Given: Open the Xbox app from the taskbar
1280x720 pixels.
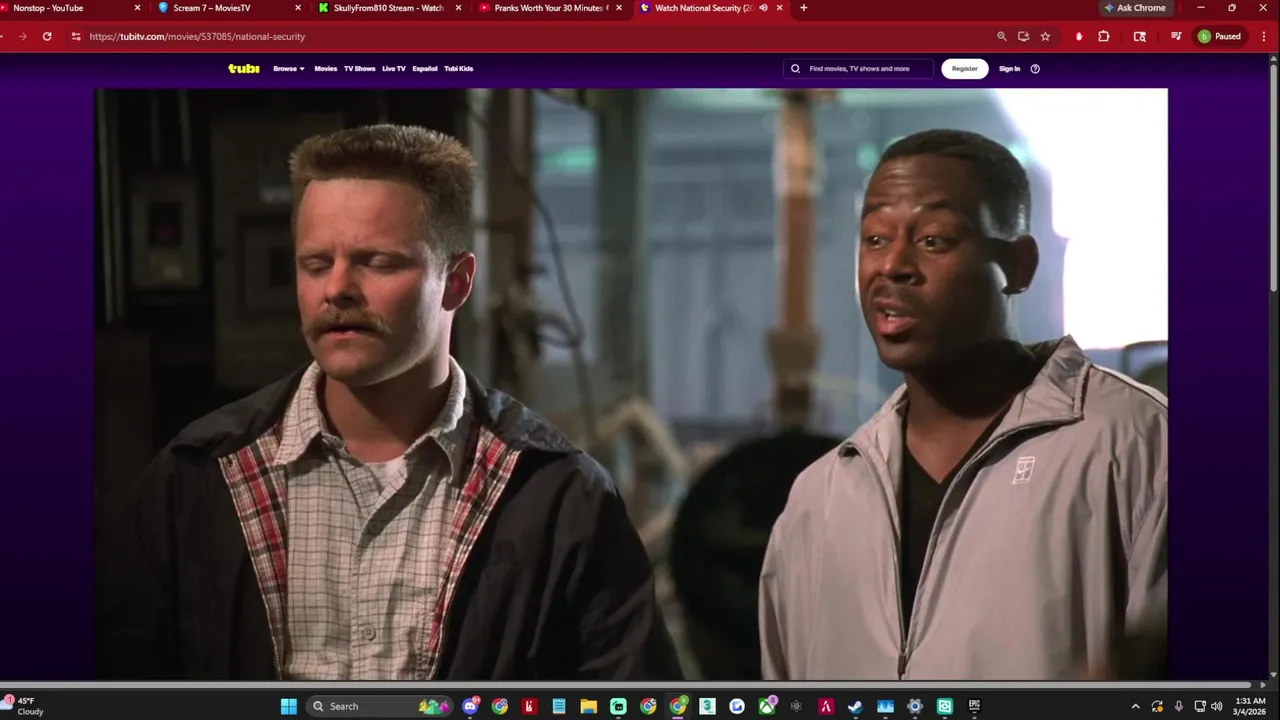Looking at the screenshot, I should coord(767,706).
